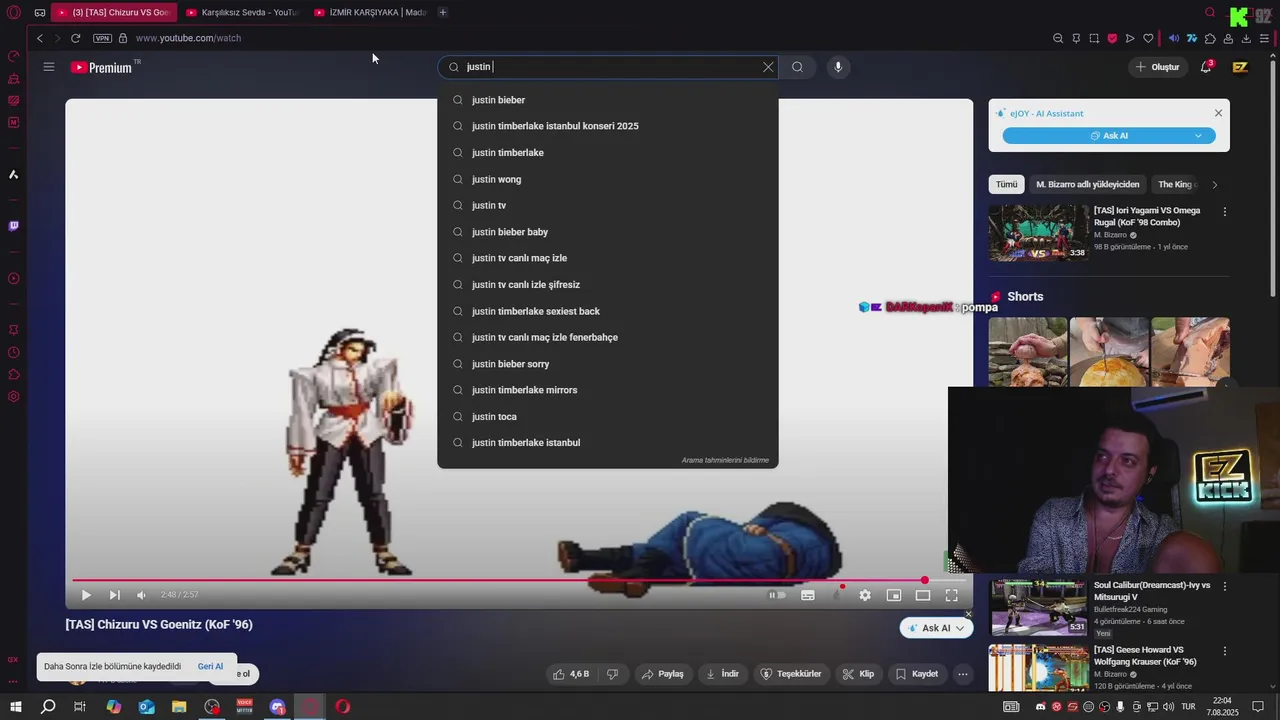The width and height of the screenshot is (1280, 720).
Task: Toggle theater mode in the player
Action: (923, 595)
